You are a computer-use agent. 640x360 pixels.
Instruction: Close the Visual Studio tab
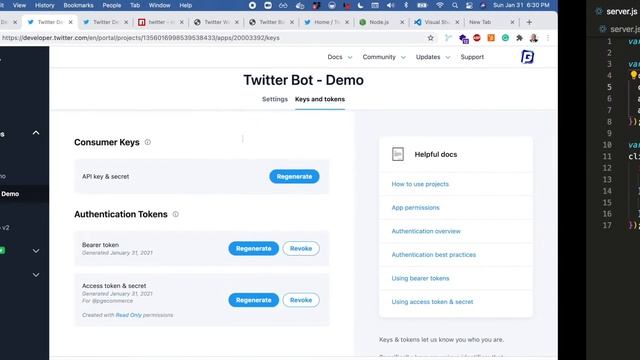coord(457,22)
